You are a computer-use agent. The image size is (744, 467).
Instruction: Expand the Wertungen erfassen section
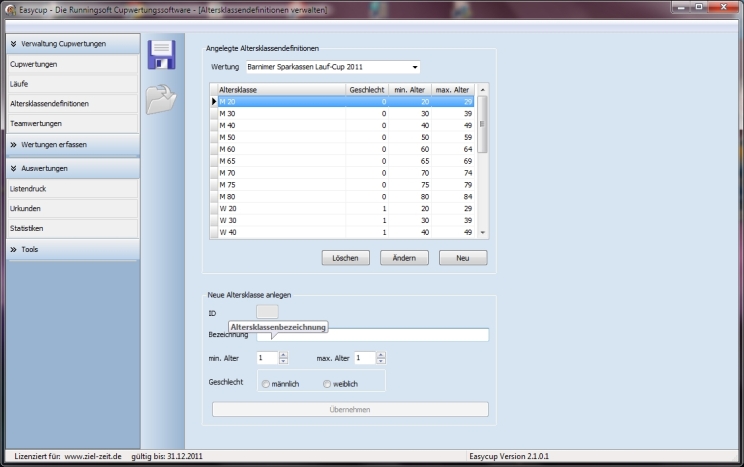pyautogui.click(x=12, y=144)
